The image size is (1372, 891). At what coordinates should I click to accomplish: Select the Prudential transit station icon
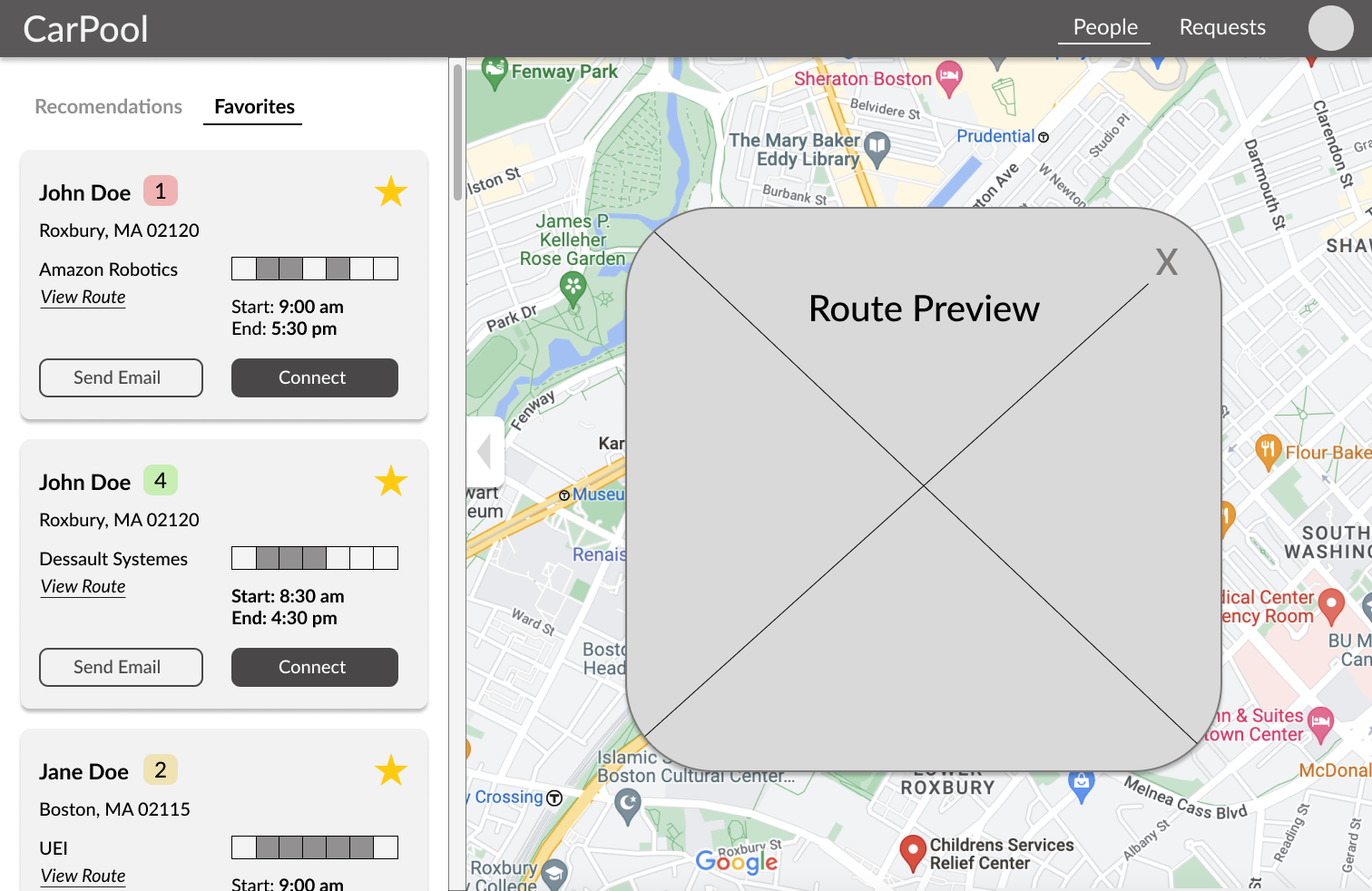(1044, 137)
